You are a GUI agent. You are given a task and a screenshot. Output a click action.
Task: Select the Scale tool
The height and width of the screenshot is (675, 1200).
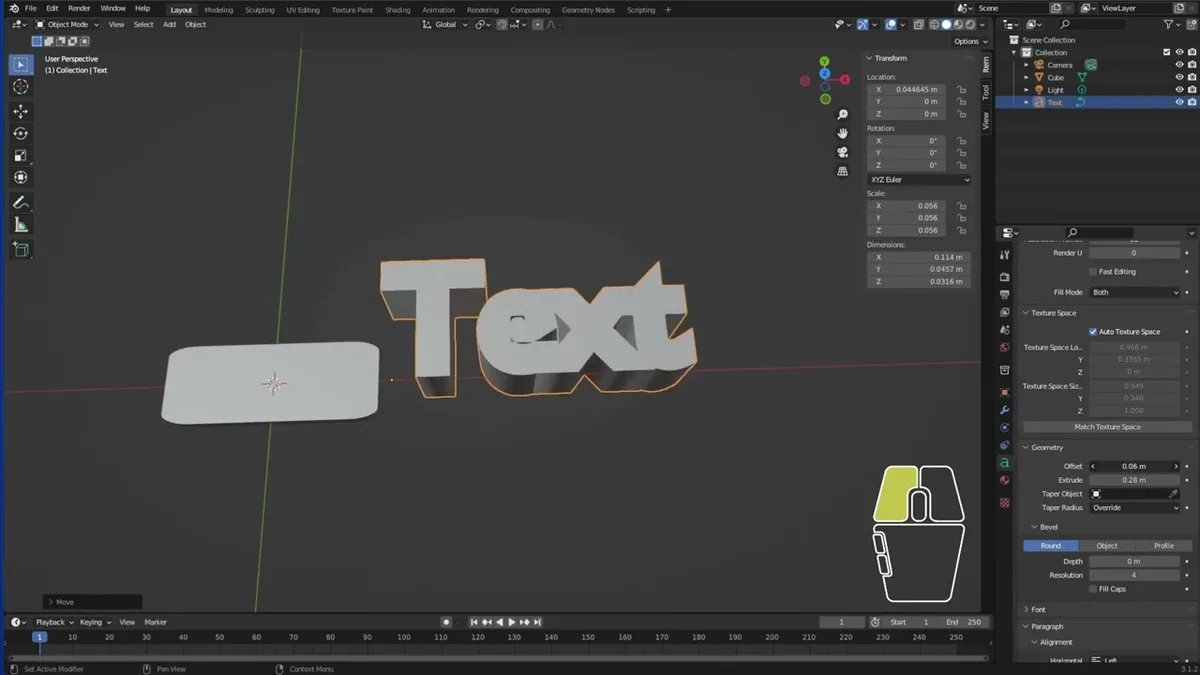click(21, 155)
